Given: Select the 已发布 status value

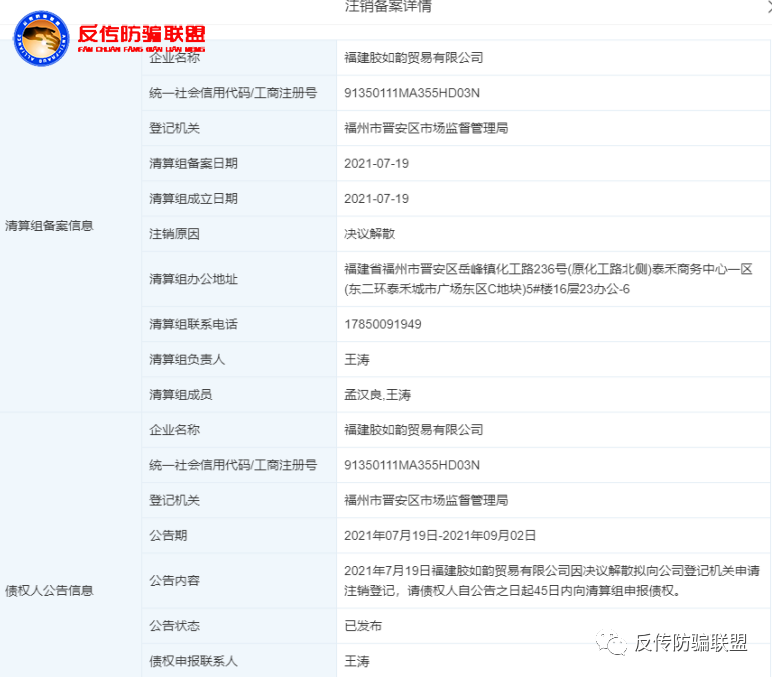Looking at the screenshot, I should click(363, 626).
